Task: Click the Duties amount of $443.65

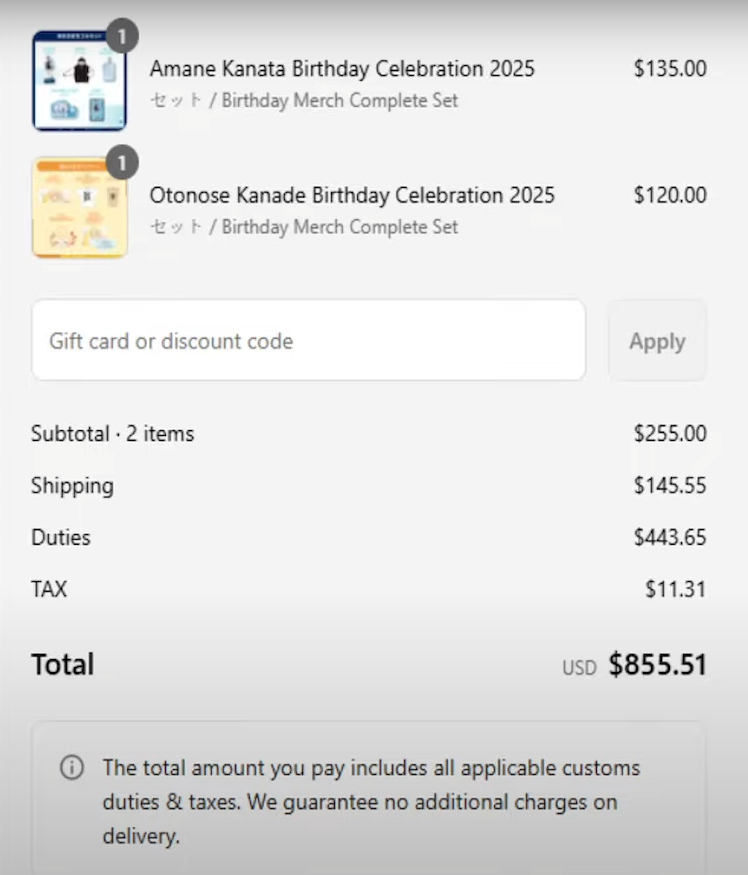Action: point(670,538)
